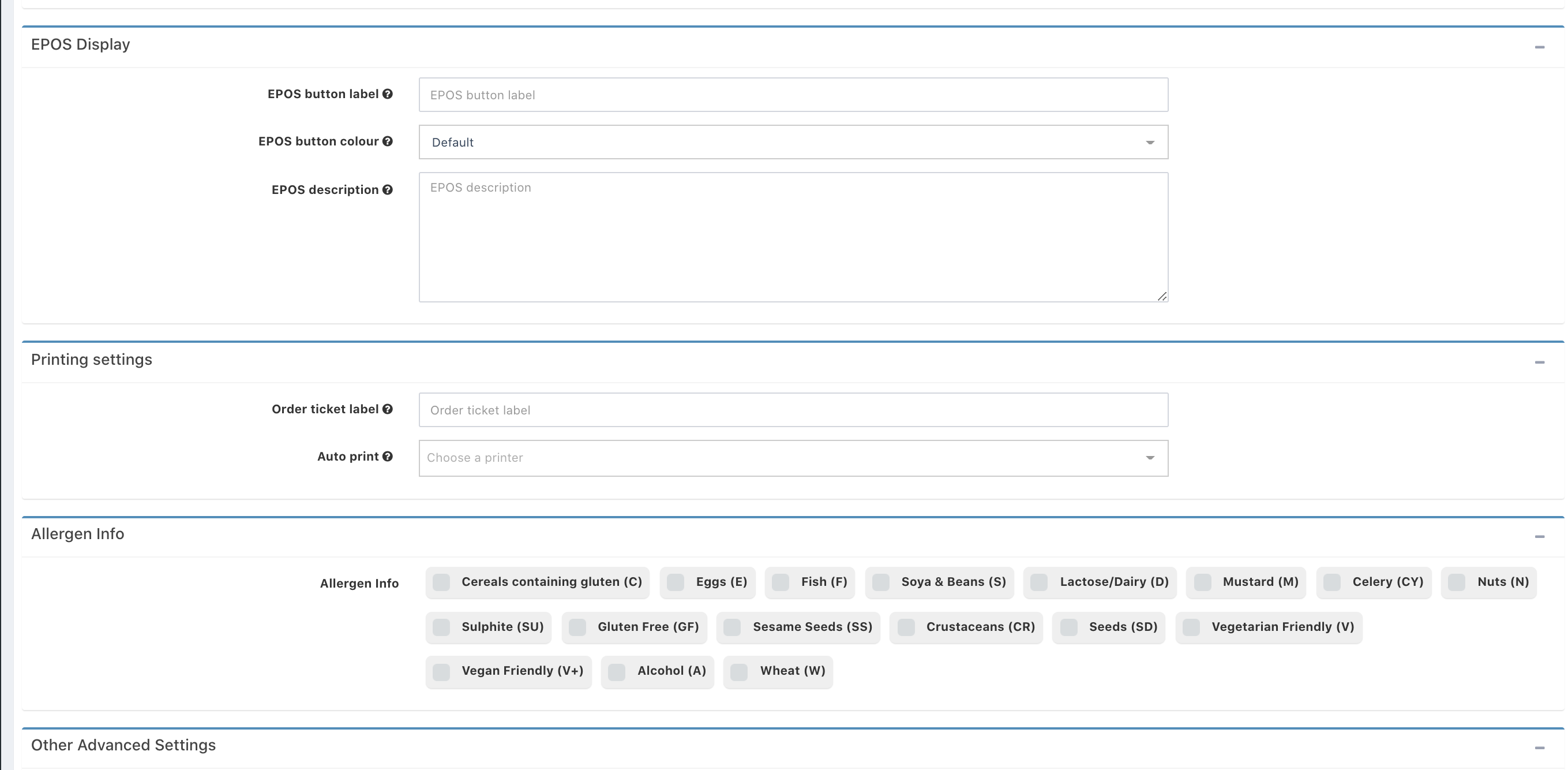The height and width of the screenshot is (770, 1568).
Task: Check the Vegan Friendly (V+) option
Action: click(441, 672)
